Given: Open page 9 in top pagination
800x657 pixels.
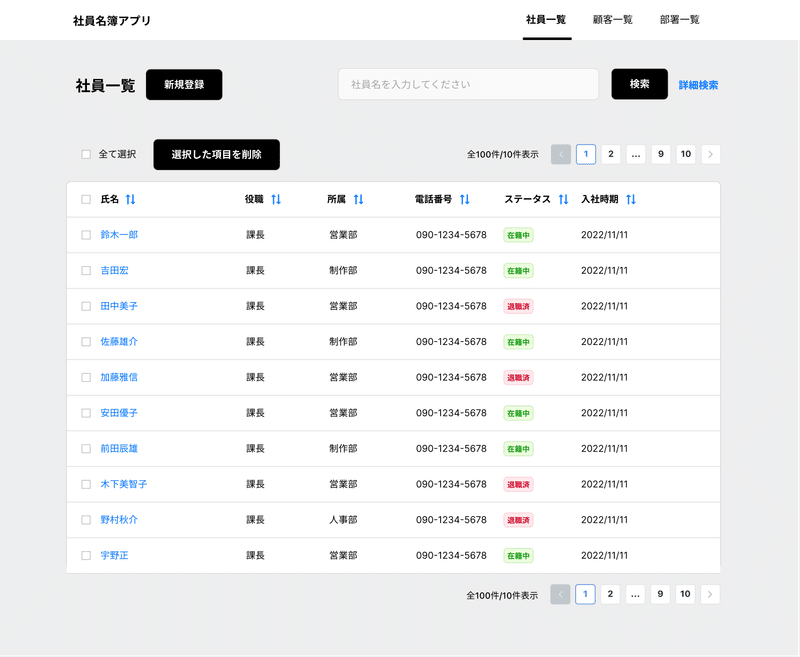Looking at the screenshot, I should coord(661,155).
